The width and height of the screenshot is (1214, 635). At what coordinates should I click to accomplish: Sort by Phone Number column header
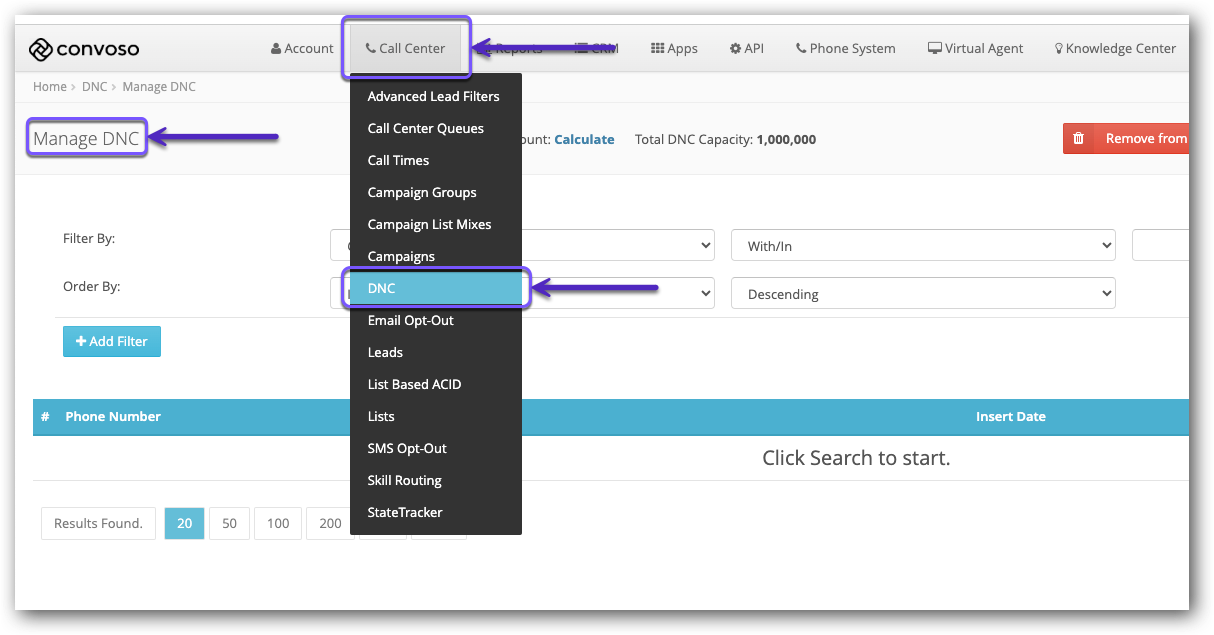pos(113,416)
